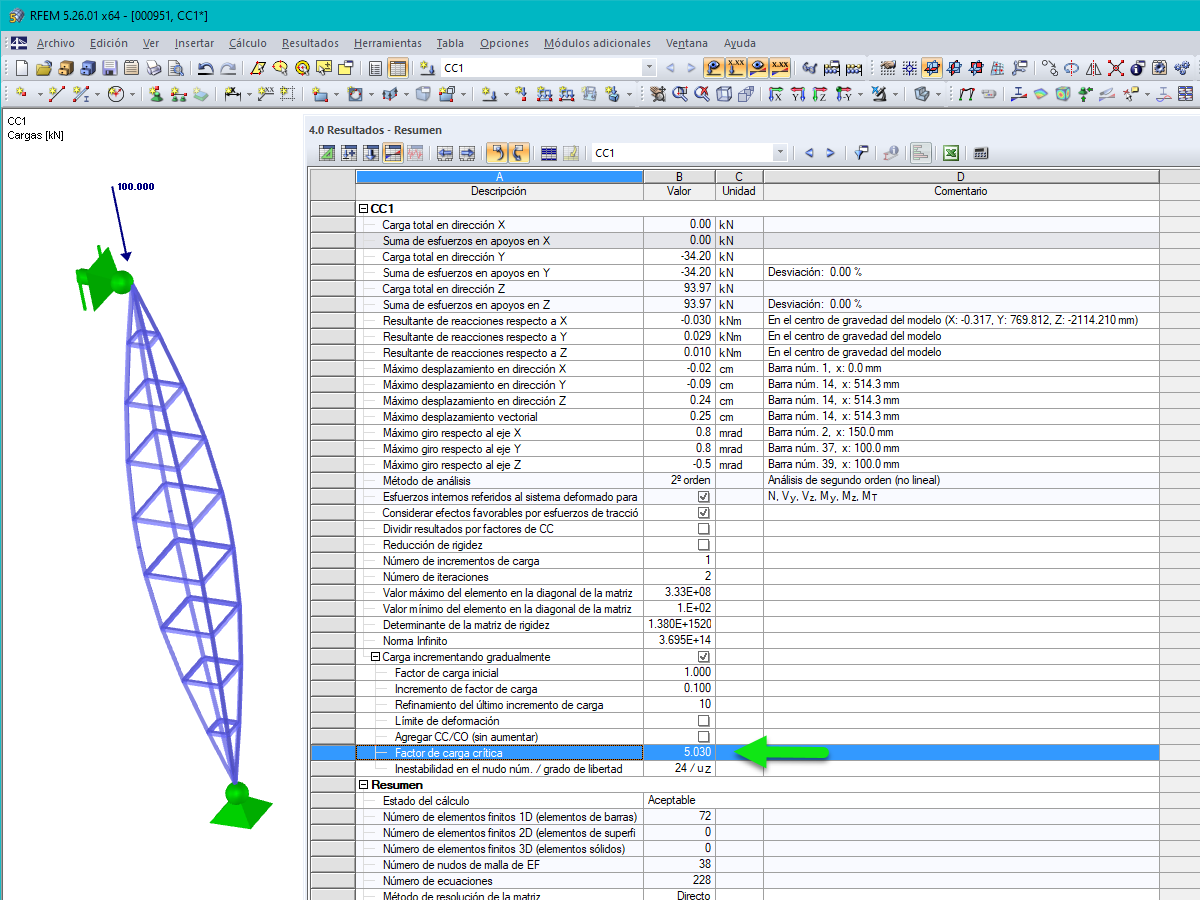Enable 'Dividir resultados por factores de CC'
Image resolution: width=1200 pixels, height=900 pixels.
pos(703,529)
